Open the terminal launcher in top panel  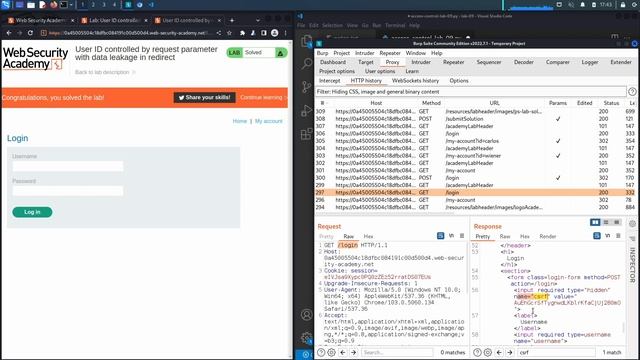64,5
